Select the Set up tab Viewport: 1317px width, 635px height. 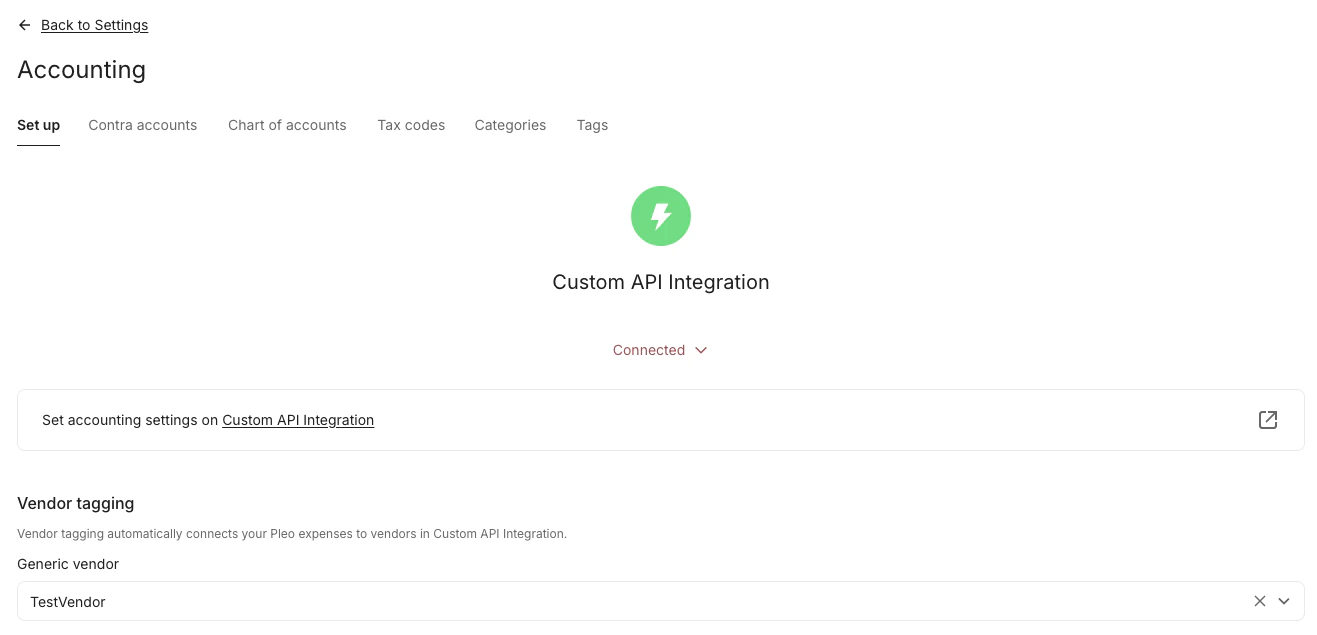coord(38,125)
